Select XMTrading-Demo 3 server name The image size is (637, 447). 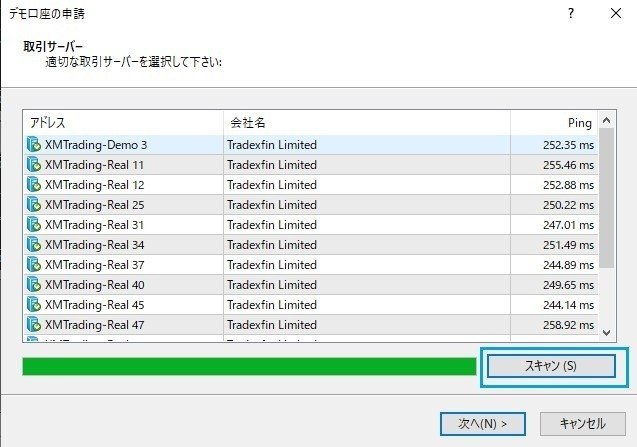point(96,145)
